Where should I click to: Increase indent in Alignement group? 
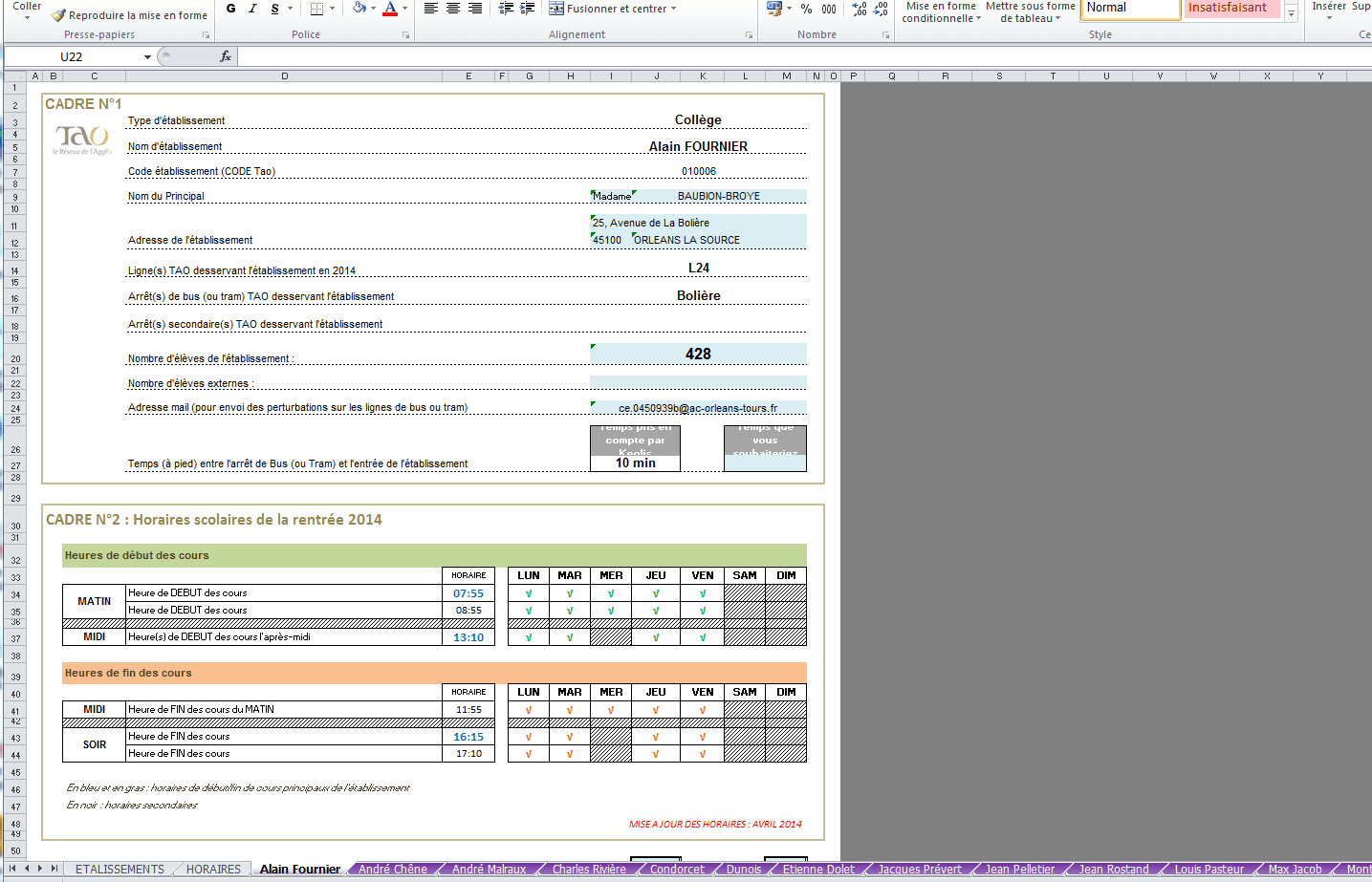coord(527,9)
